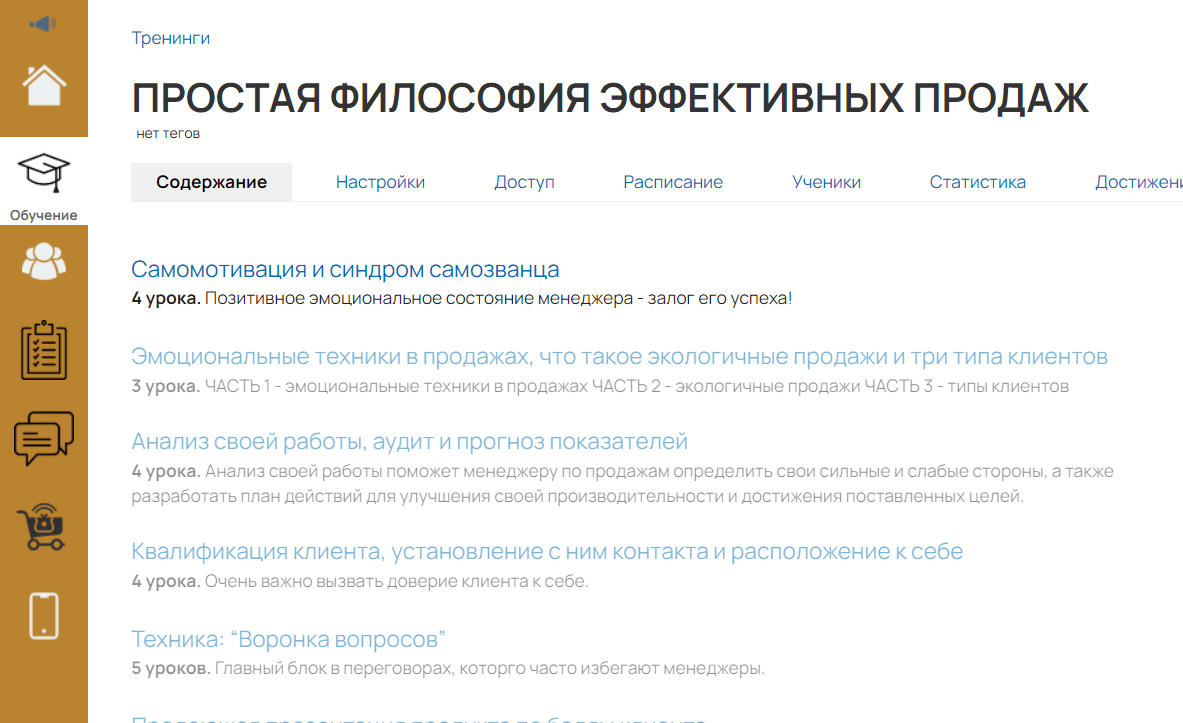Open module Анализ своей работы, аудит
Screen dimensions: 1183x723
tap(410, 441)
